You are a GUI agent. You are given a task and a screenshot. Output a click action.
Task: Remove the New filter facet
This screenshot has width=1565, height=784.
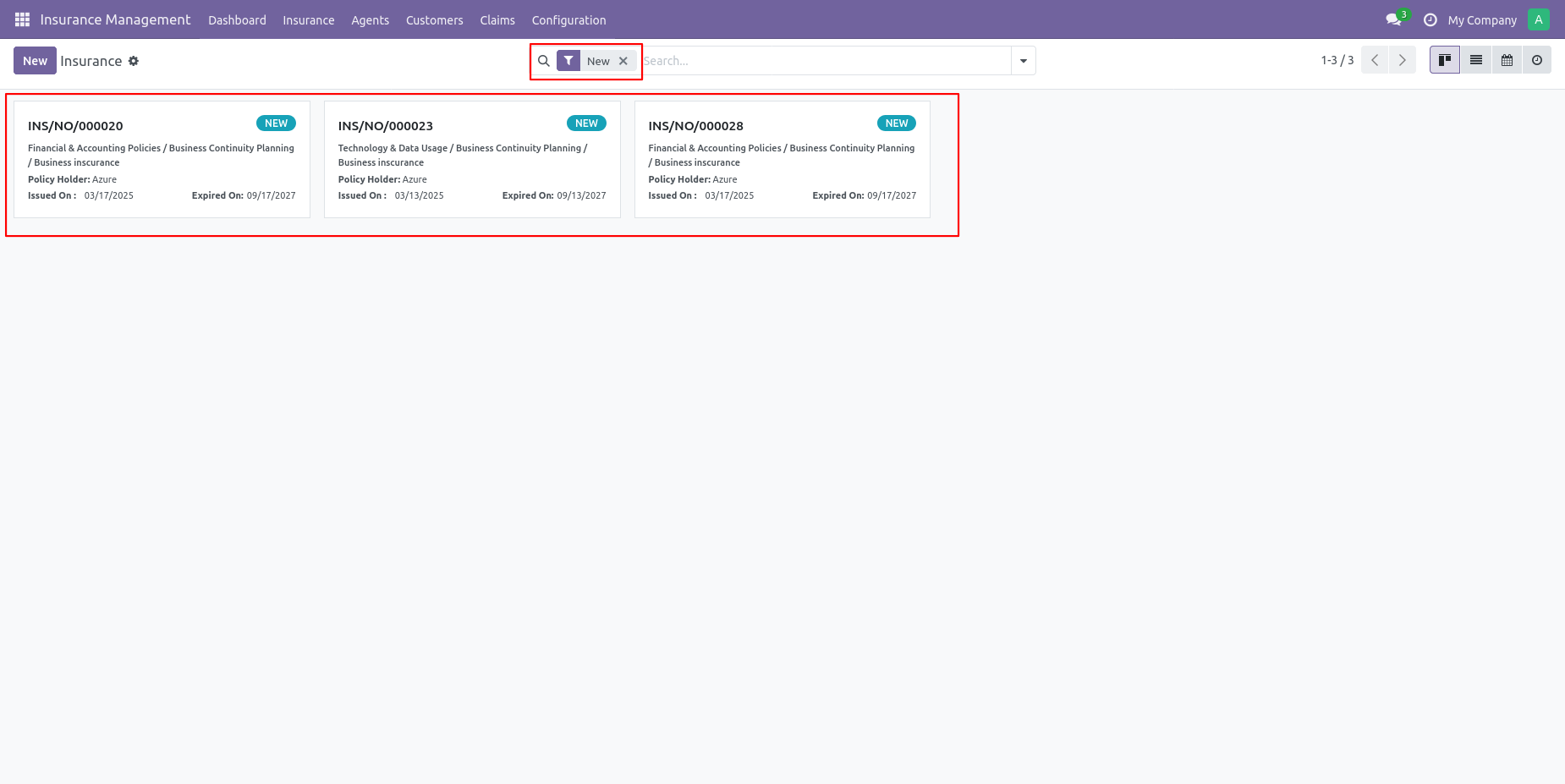[623, 61]
